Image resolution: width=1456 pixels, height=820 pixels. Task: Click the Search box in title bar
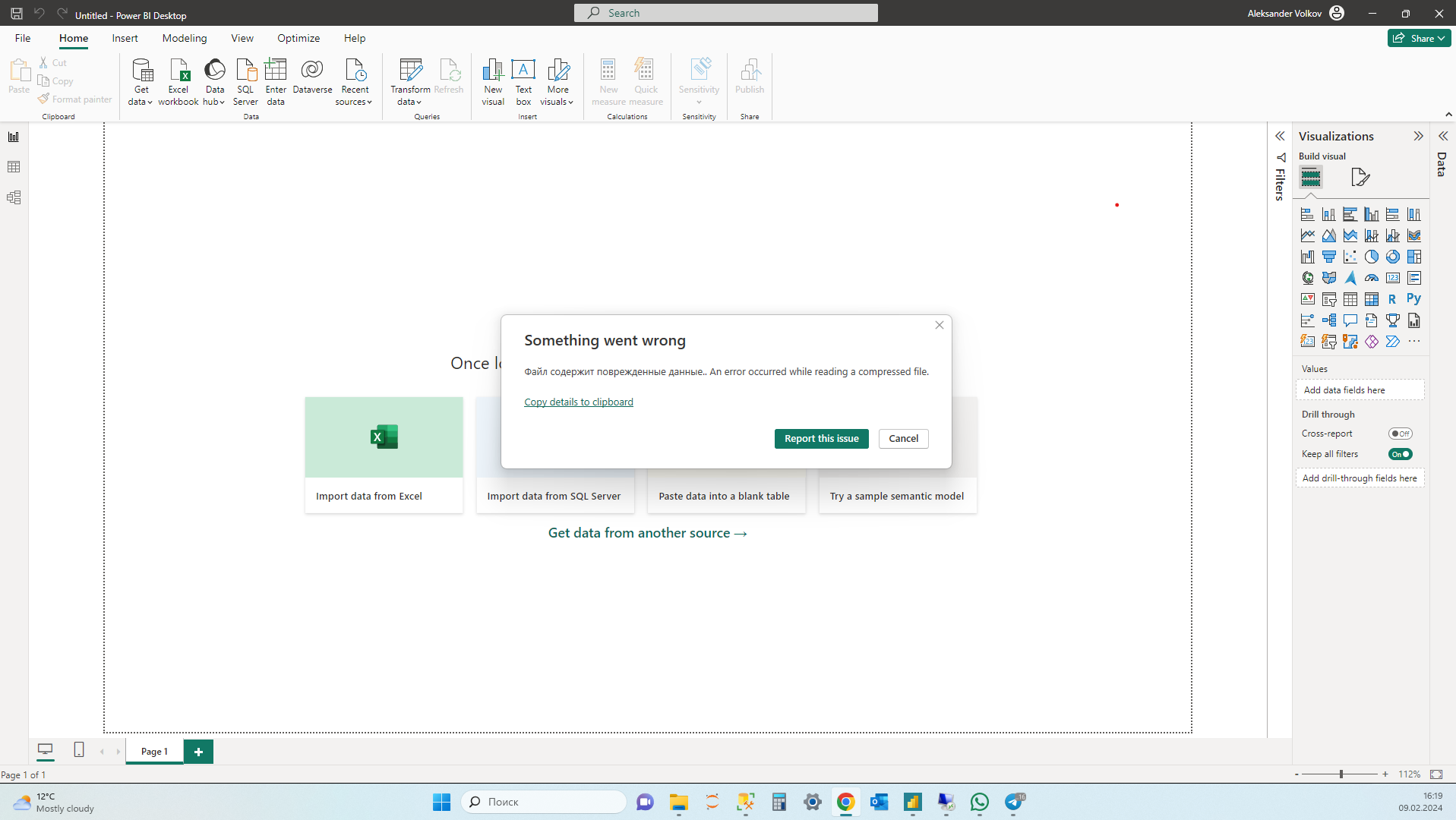725,13
